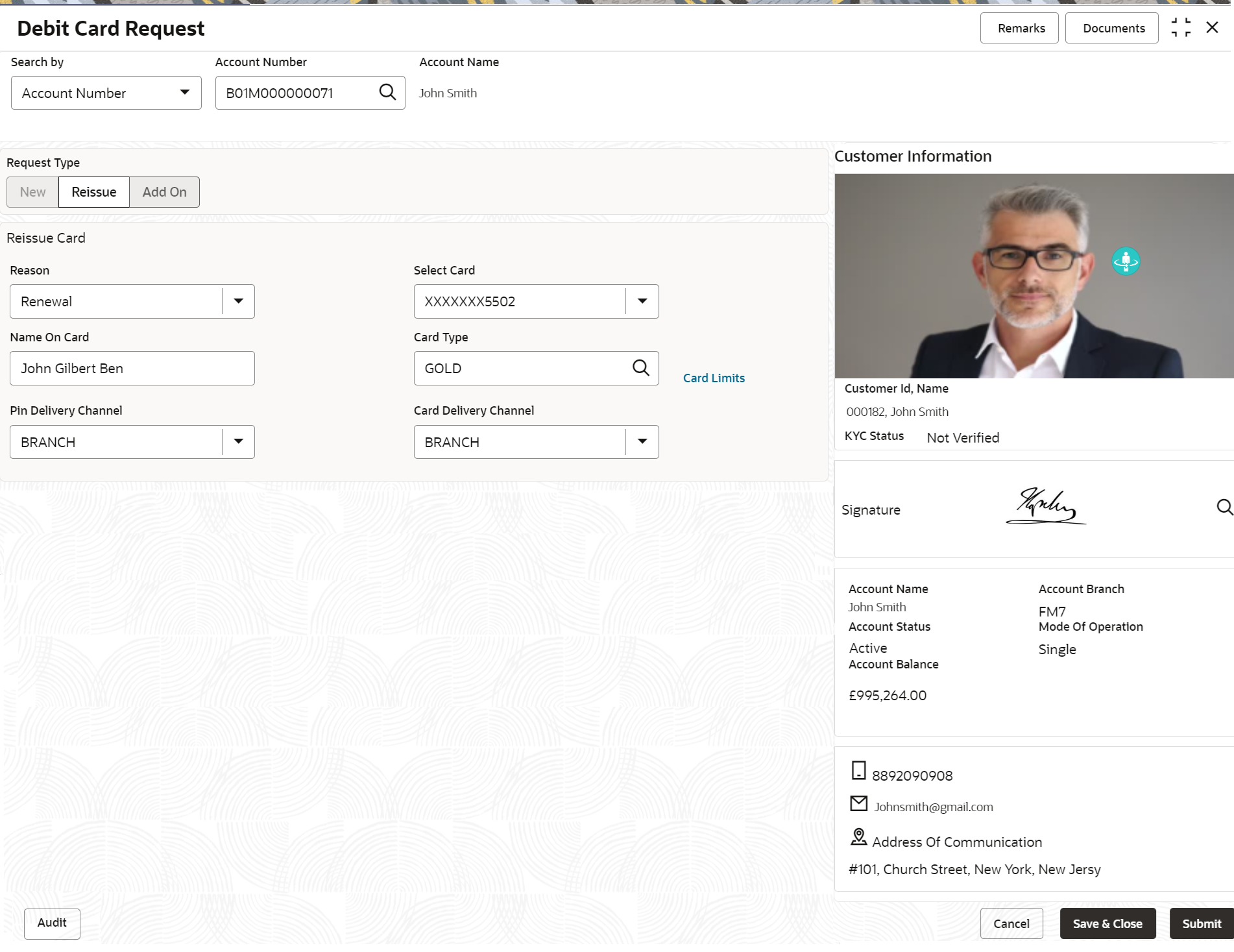Screen dimensions: 1234x952
Task: Click the Customer Information heading
Action: tap(913, 156)
